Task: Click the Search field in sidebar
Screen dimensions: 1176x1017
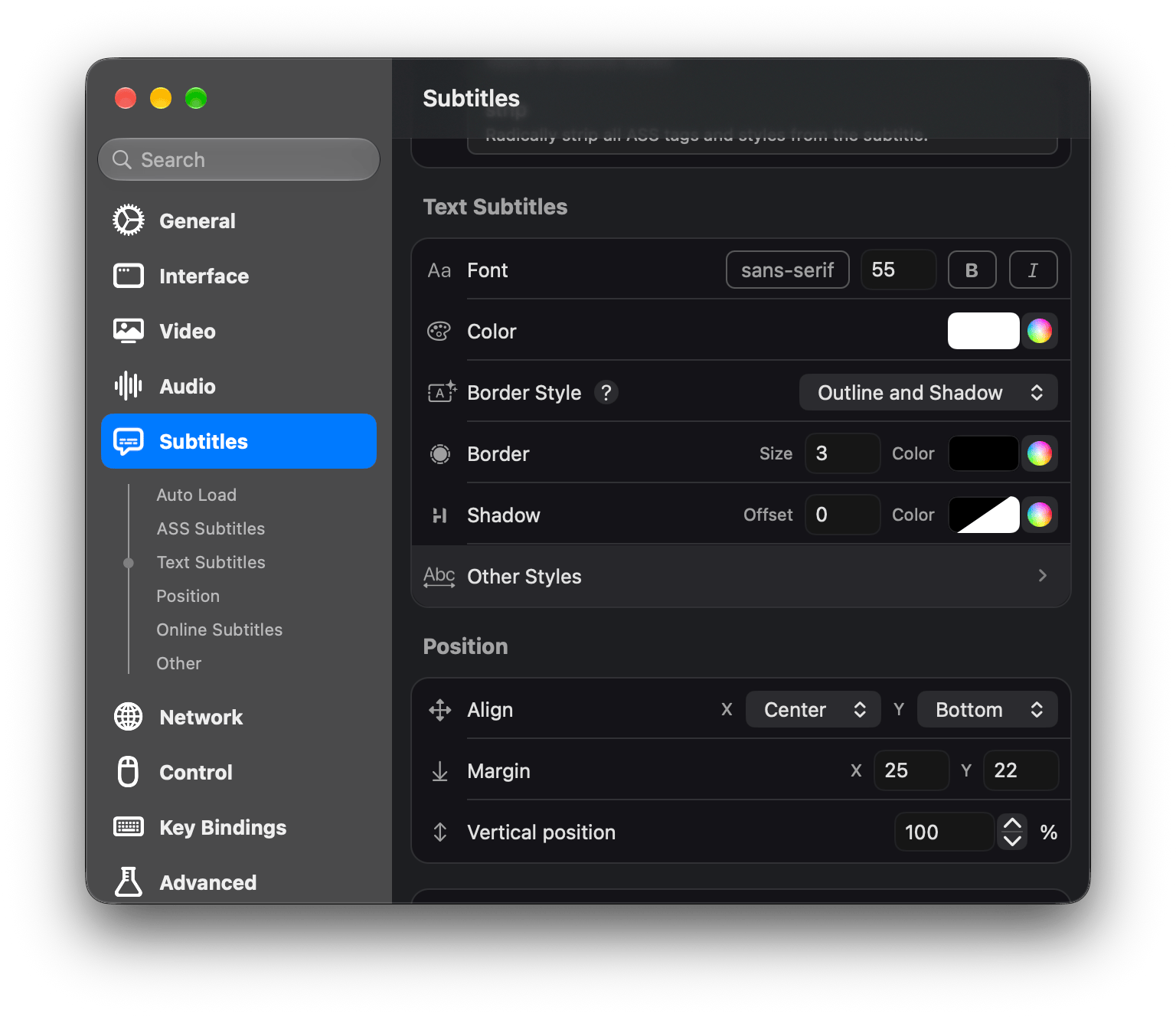Action: [239, 159]
